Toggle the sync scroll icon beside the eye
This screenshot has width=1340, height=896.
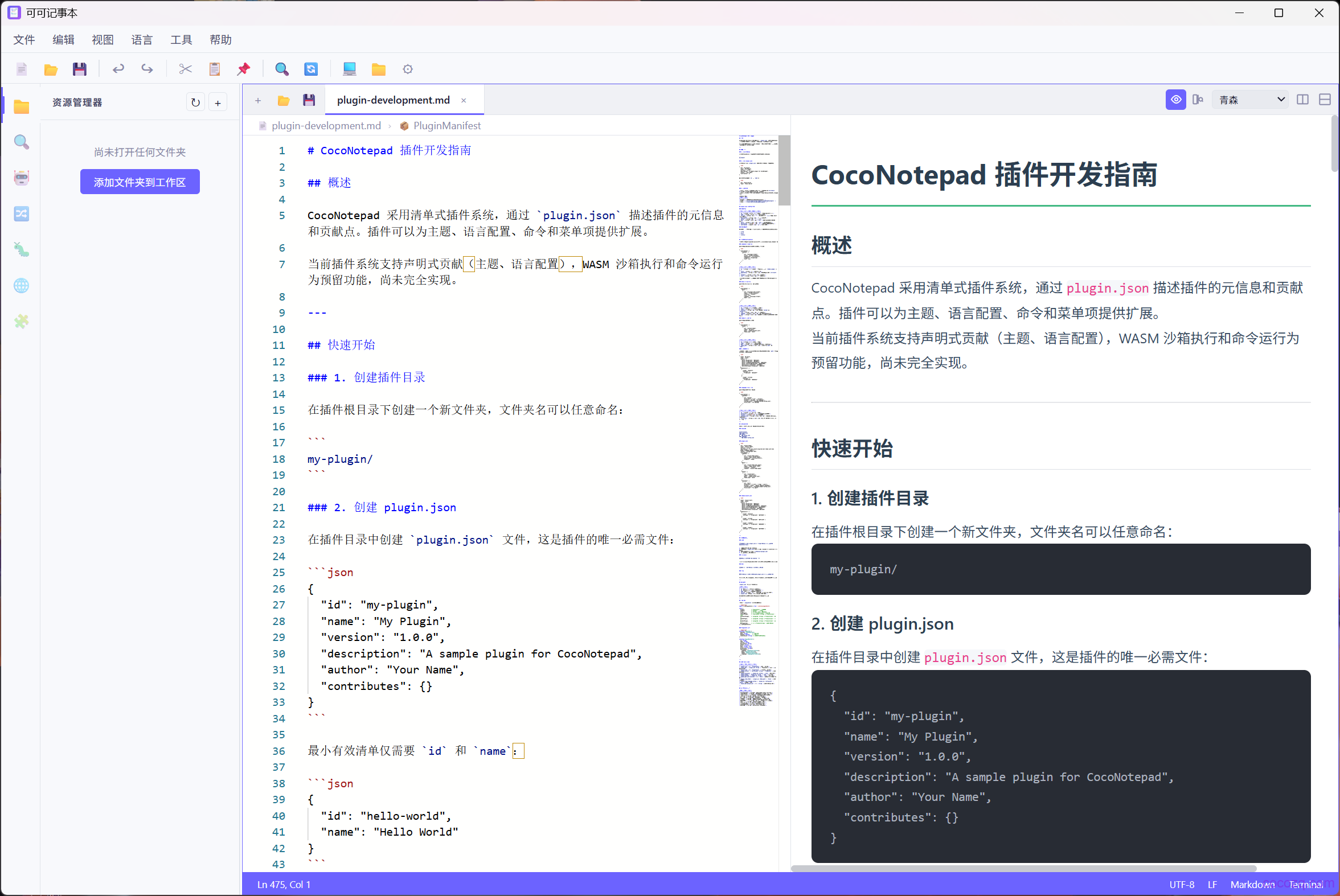pos(1198,100)
